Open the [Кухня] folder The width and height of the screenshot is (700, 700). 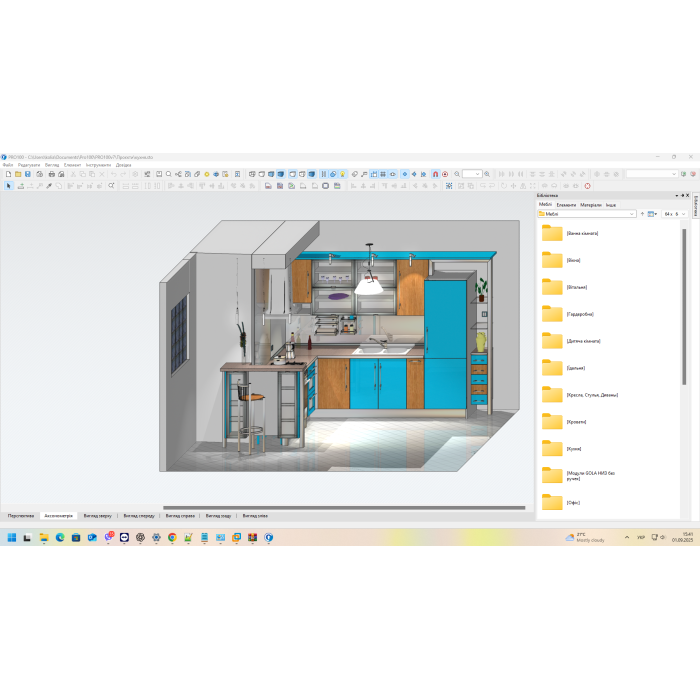[x=553, y=448]
